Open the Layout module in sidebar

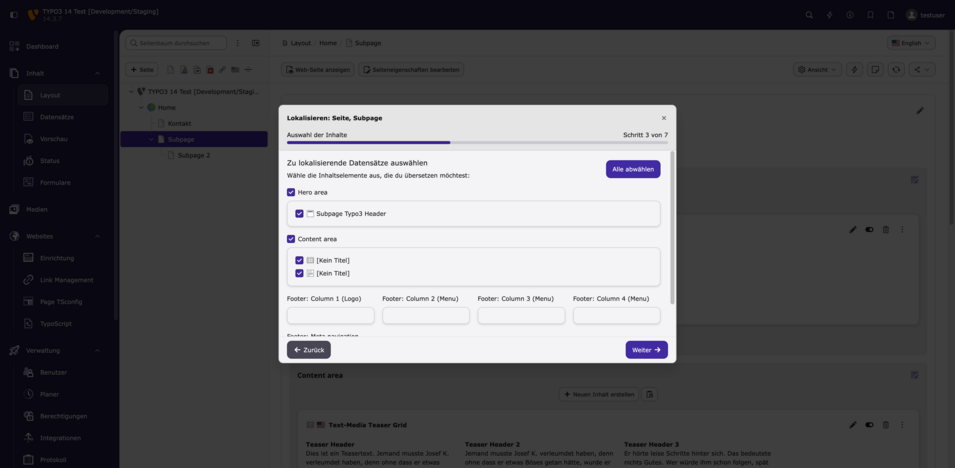click(63, 95)
